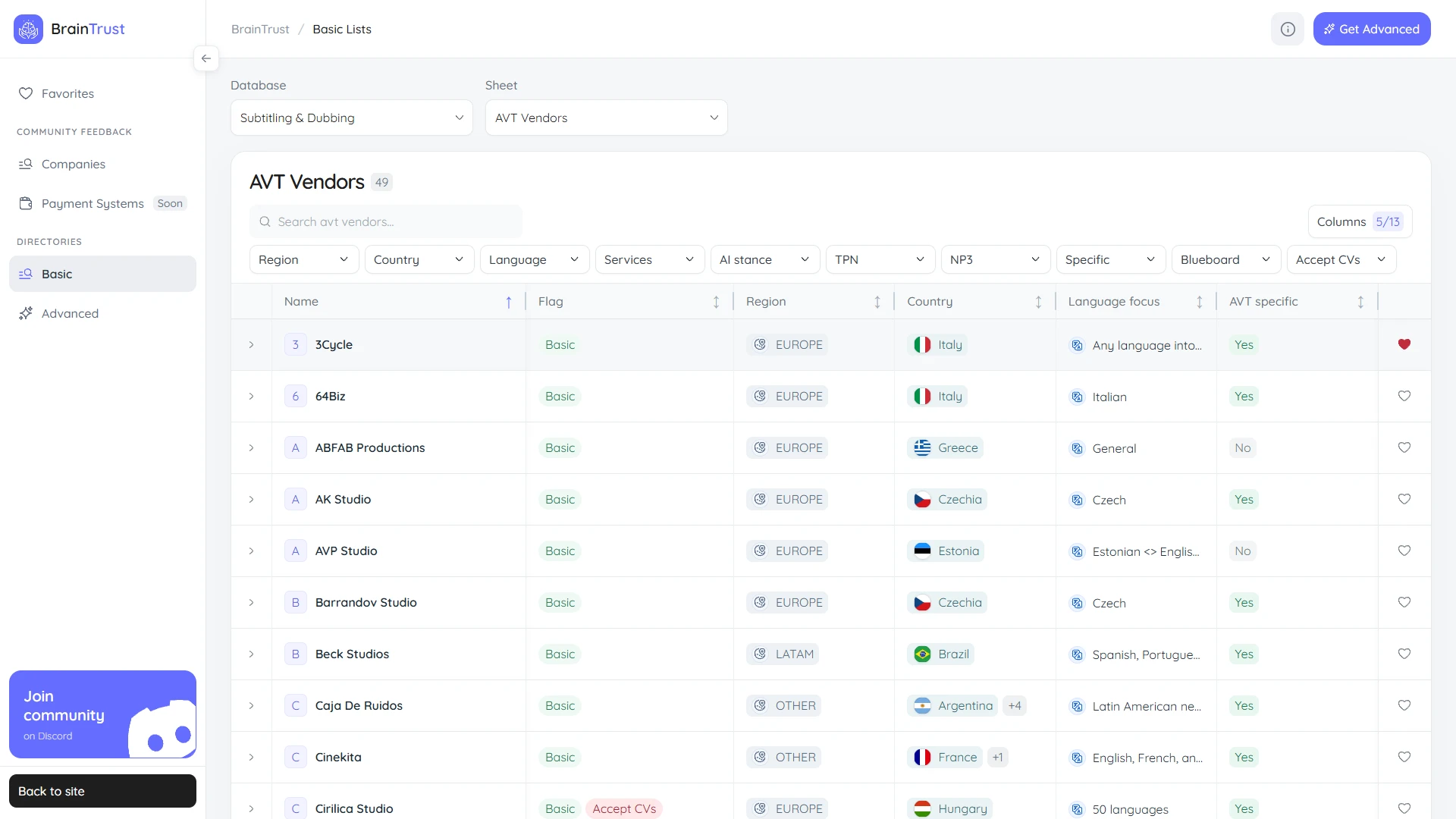Click the BrainTrust breadcrumb link

tap(260, 29)
